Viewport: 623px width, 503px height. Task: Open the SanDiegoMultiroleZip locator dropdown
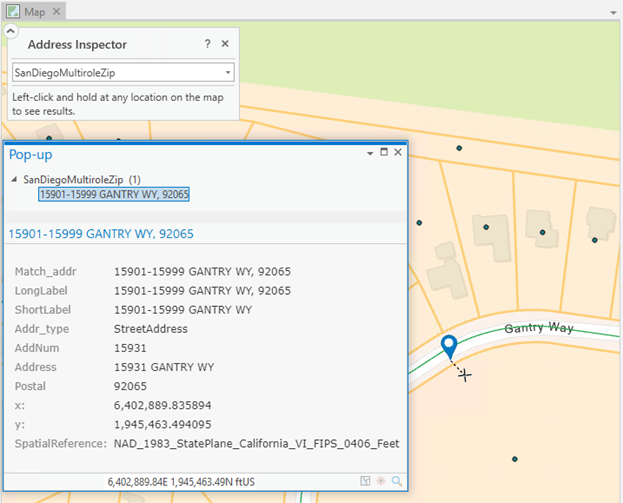228,73
